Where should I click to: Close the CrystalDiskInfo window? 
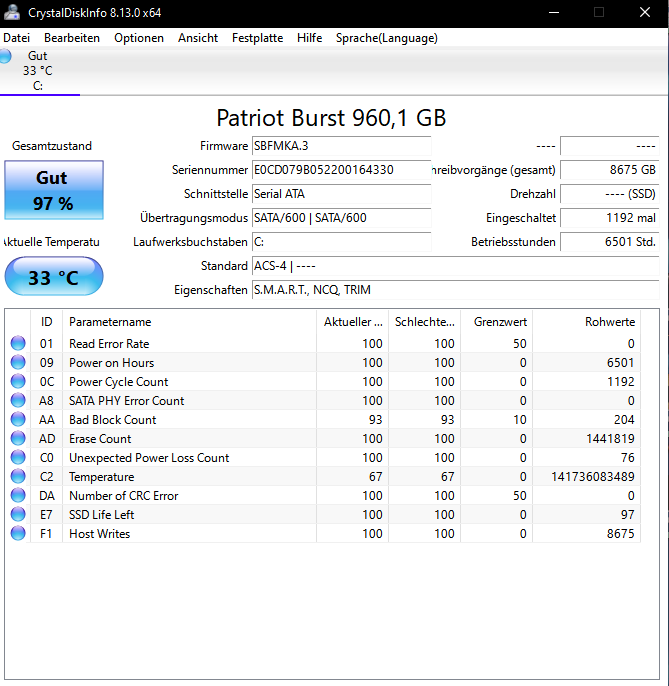point(645,12)
